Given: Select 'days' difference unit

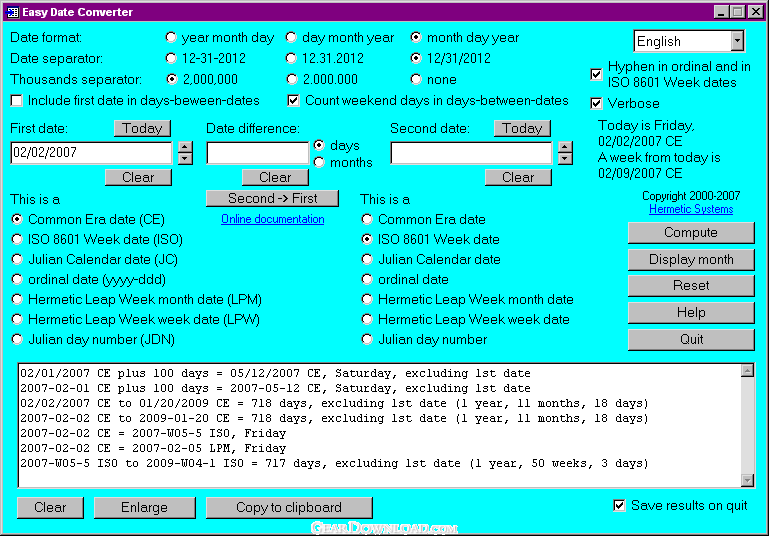Looking at the screenshot, I should pos(319,145).
